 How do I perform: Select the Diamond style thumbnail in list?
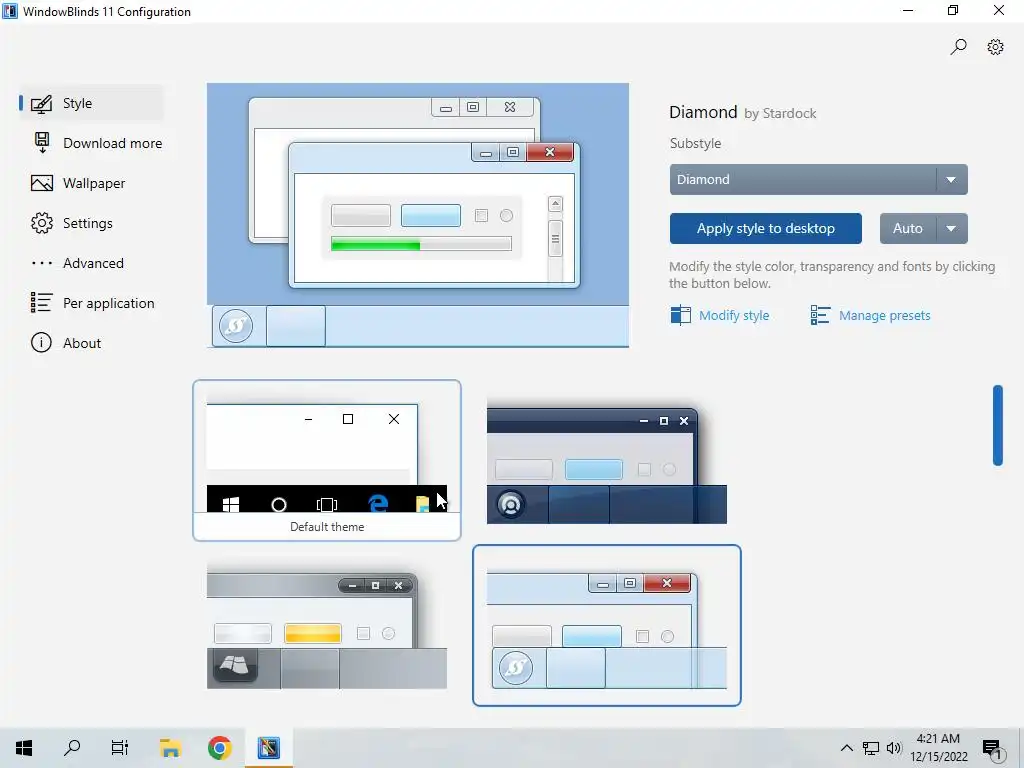[x=607, y=626]
